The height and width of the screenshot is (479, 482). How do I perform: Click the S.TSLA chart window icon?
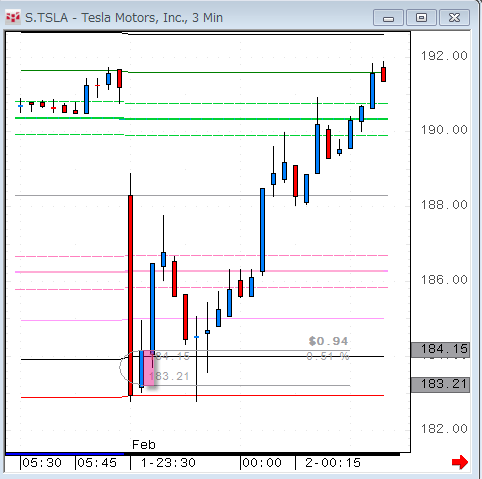pos(13,17)
